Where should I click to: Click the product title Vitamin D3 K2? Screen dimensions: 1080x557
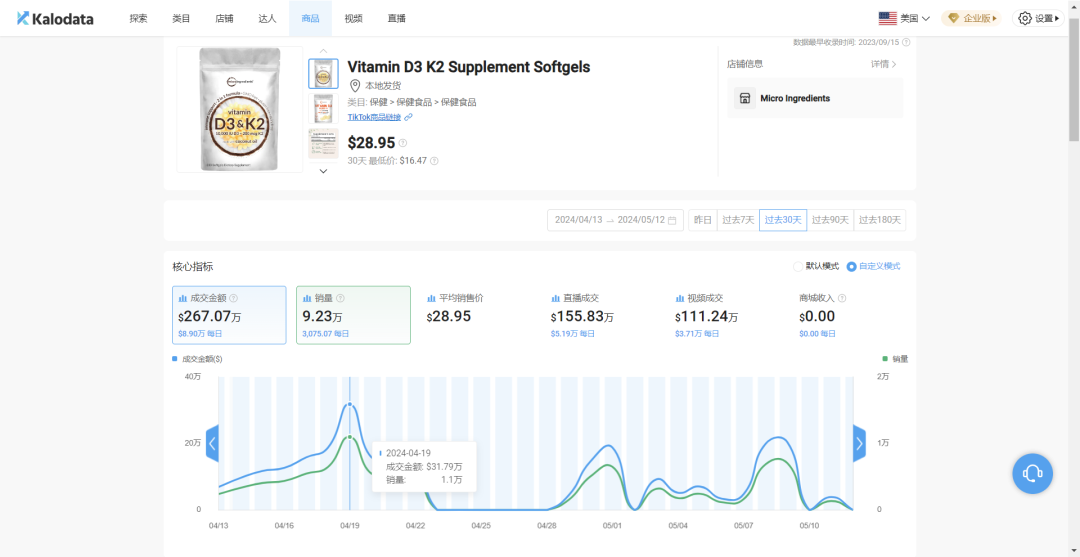(x=468, y=67)
